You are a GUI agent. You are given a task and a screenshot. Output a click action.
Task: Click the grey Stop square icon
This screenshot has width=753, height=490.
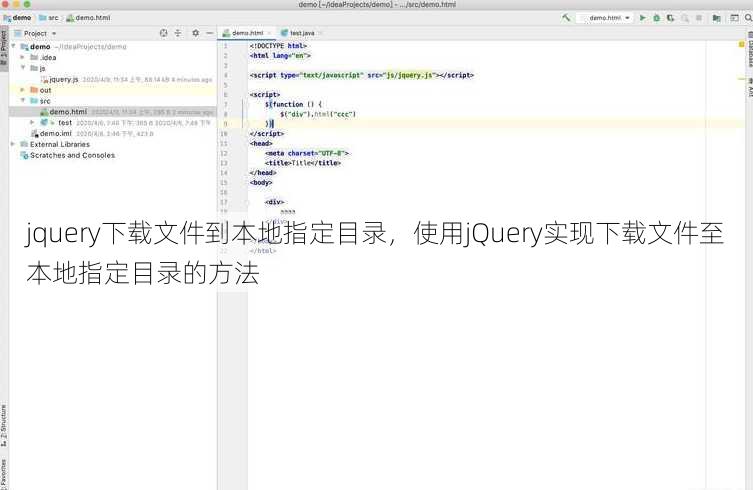pyautogui.click(x=699, y=18)
